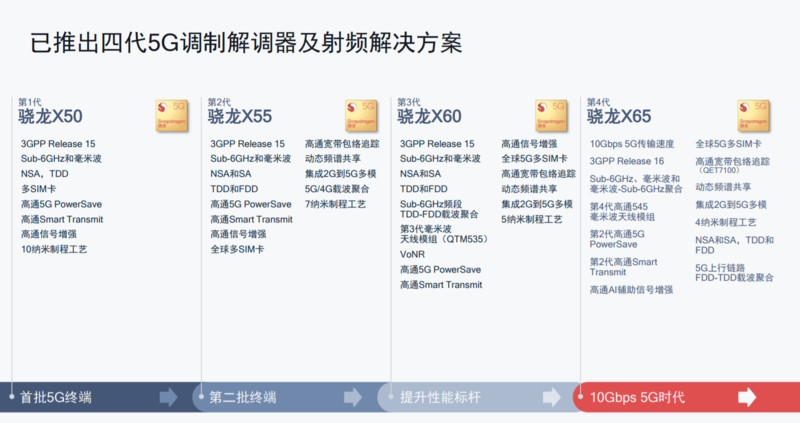Click 第2代高通Smart Transmit under X65

623,267
